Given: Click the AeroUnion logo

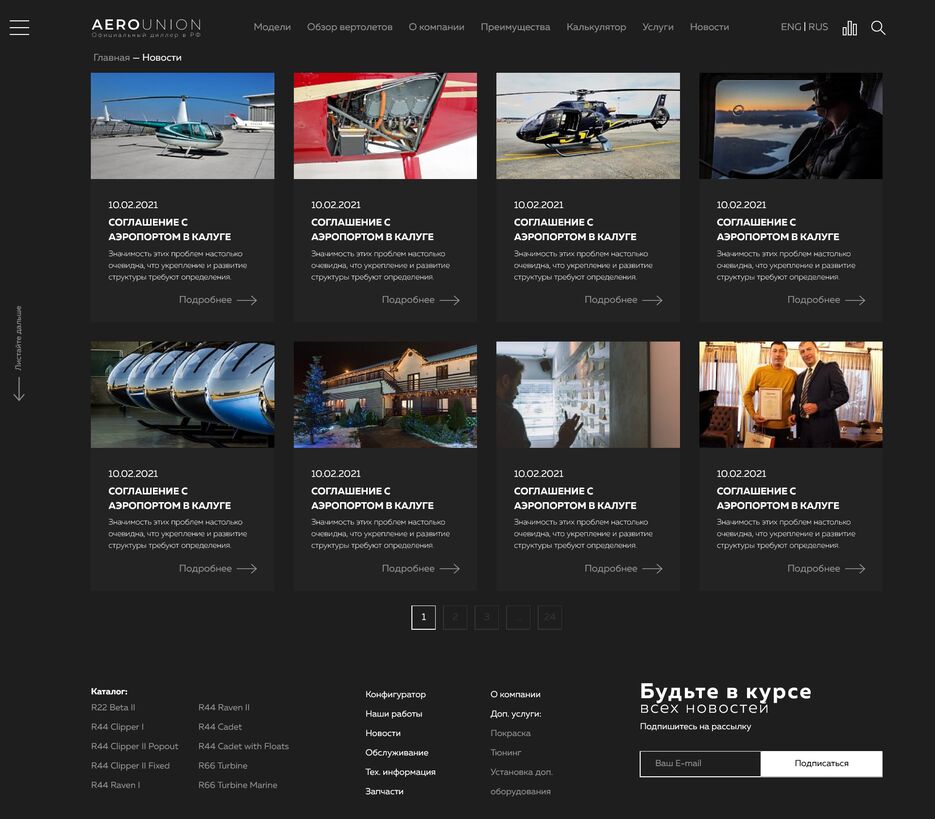Looking at the screenshot, I should point(146,27).
